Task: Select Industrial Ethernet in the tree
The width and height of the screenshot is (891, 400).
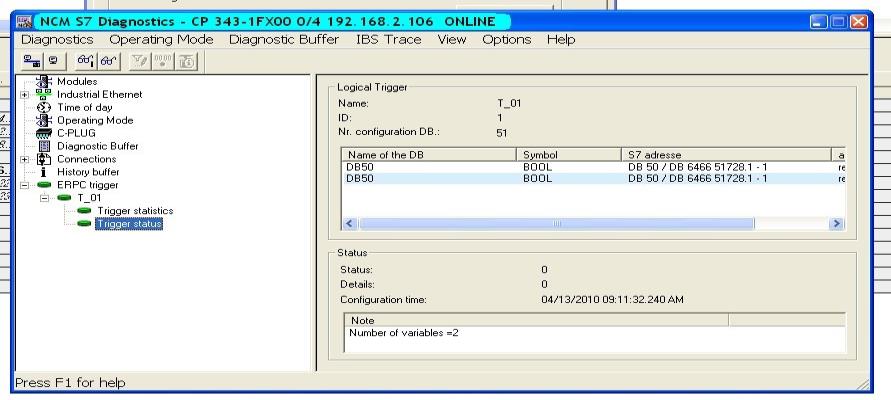Action: [100, 94]
